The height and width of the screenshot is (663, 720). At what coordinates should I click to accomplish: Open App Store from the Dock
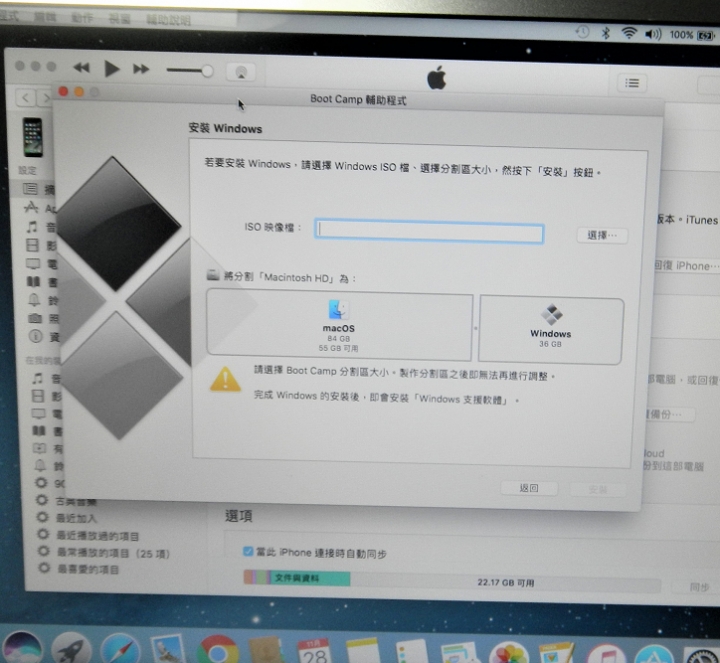click(653, 654)
